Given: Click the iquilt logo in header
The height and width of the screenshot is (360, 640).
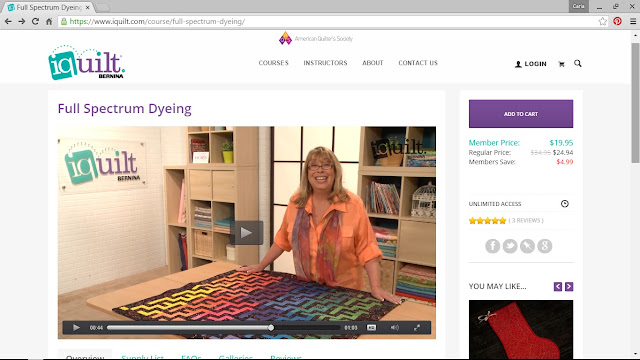Looking at the screenshot, I should pyautogui.click(x=87, y=62).
